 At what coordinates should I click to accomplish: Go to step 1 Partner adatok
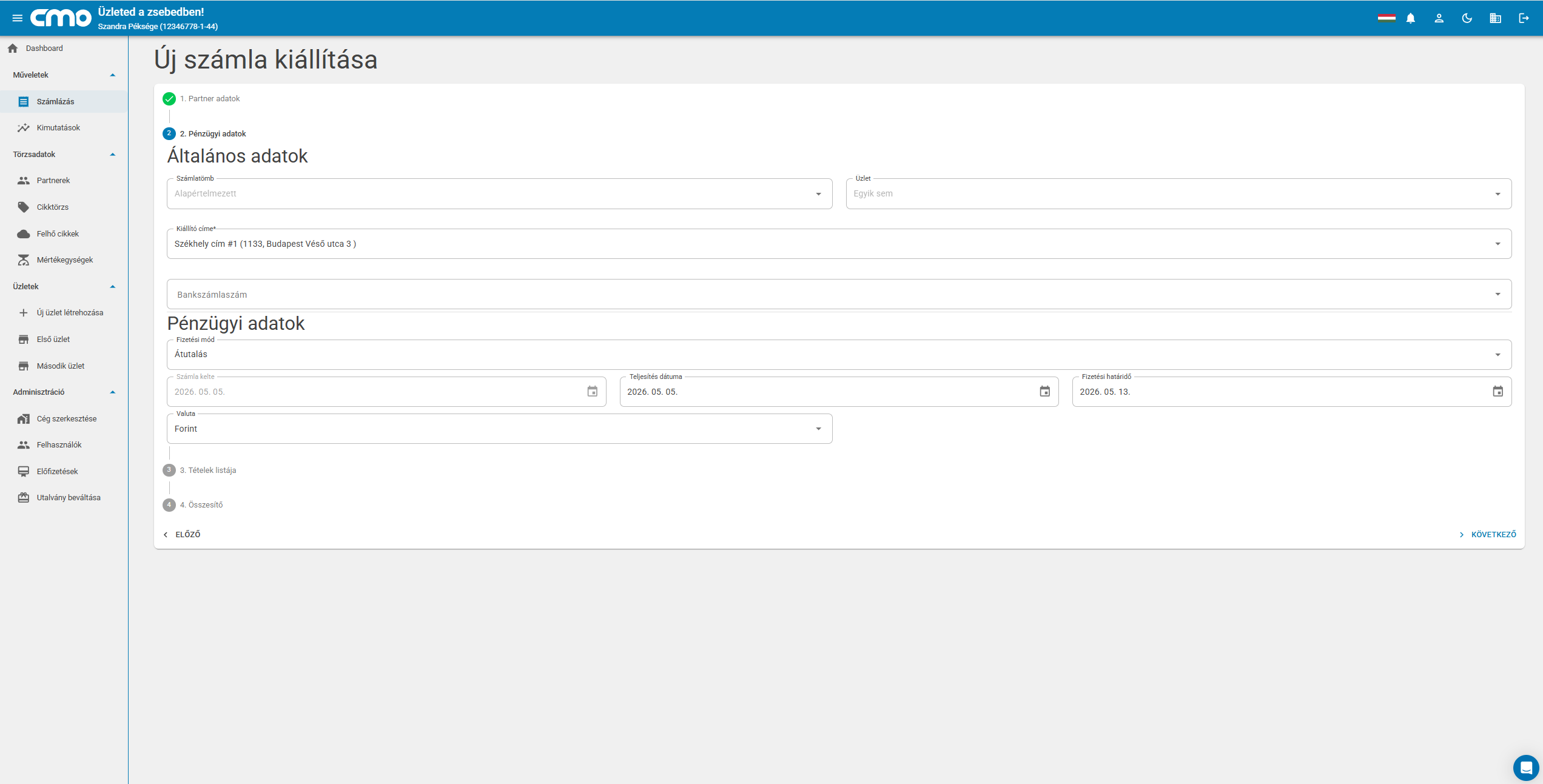(201, 99)
